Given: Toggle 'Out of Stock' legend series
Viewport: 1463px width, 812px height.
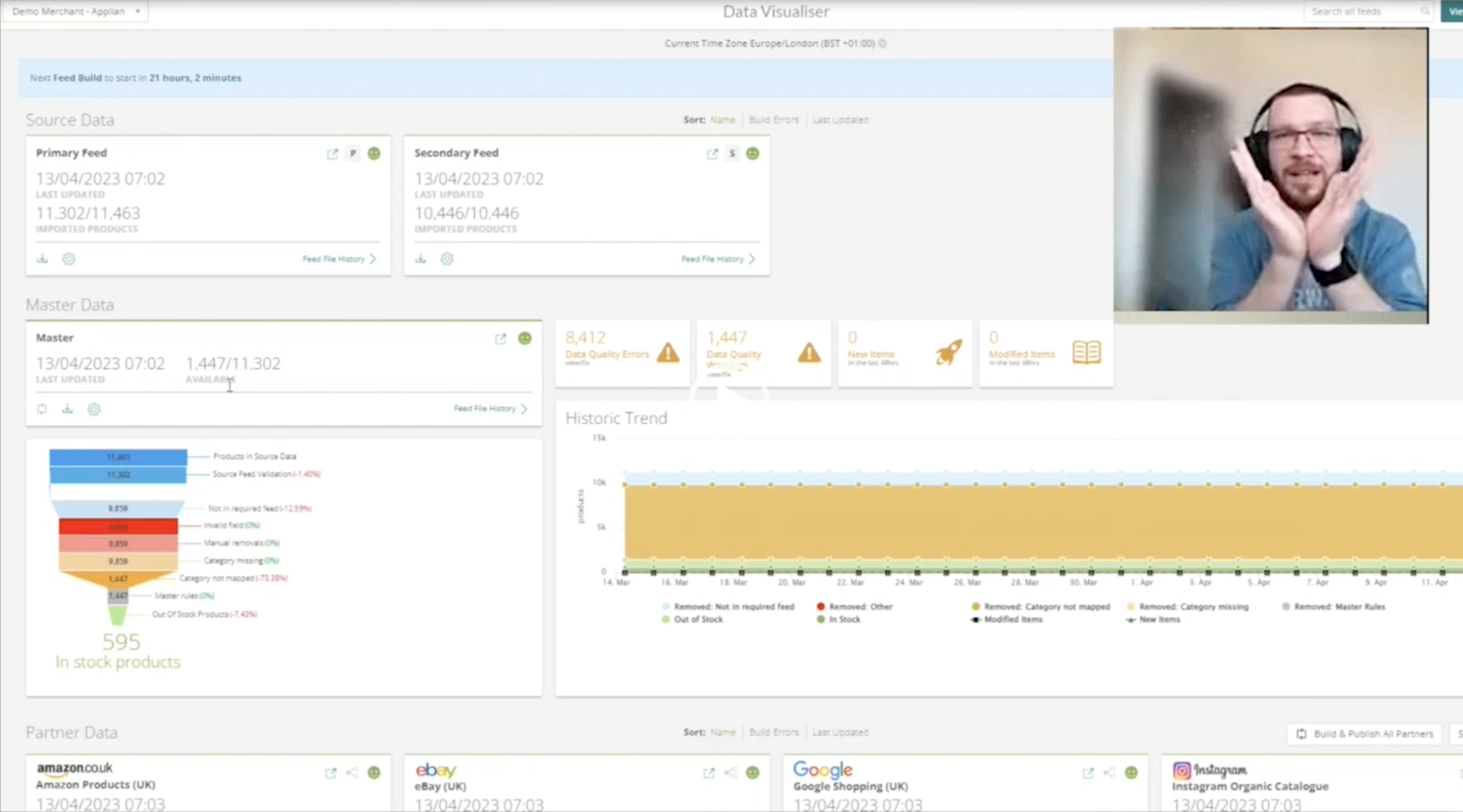Looking at the screenshot, I should coord(697,619).
